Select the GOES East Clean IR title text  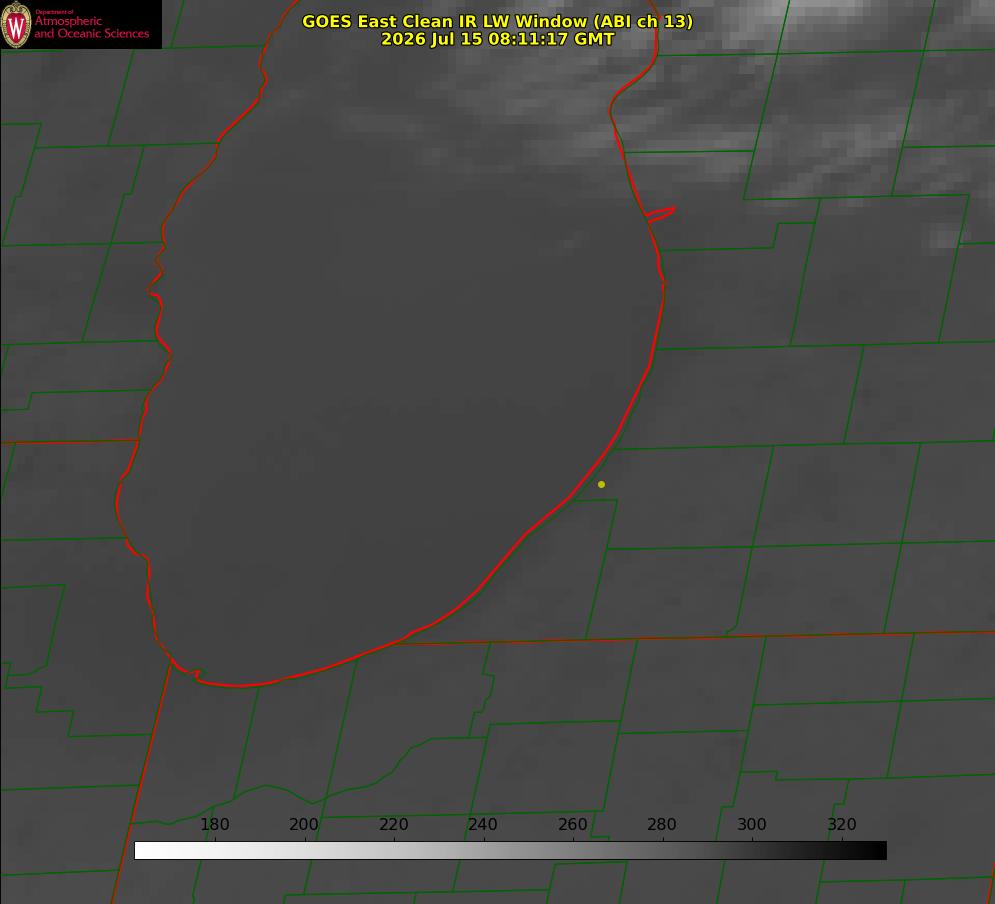pos(497,21)
